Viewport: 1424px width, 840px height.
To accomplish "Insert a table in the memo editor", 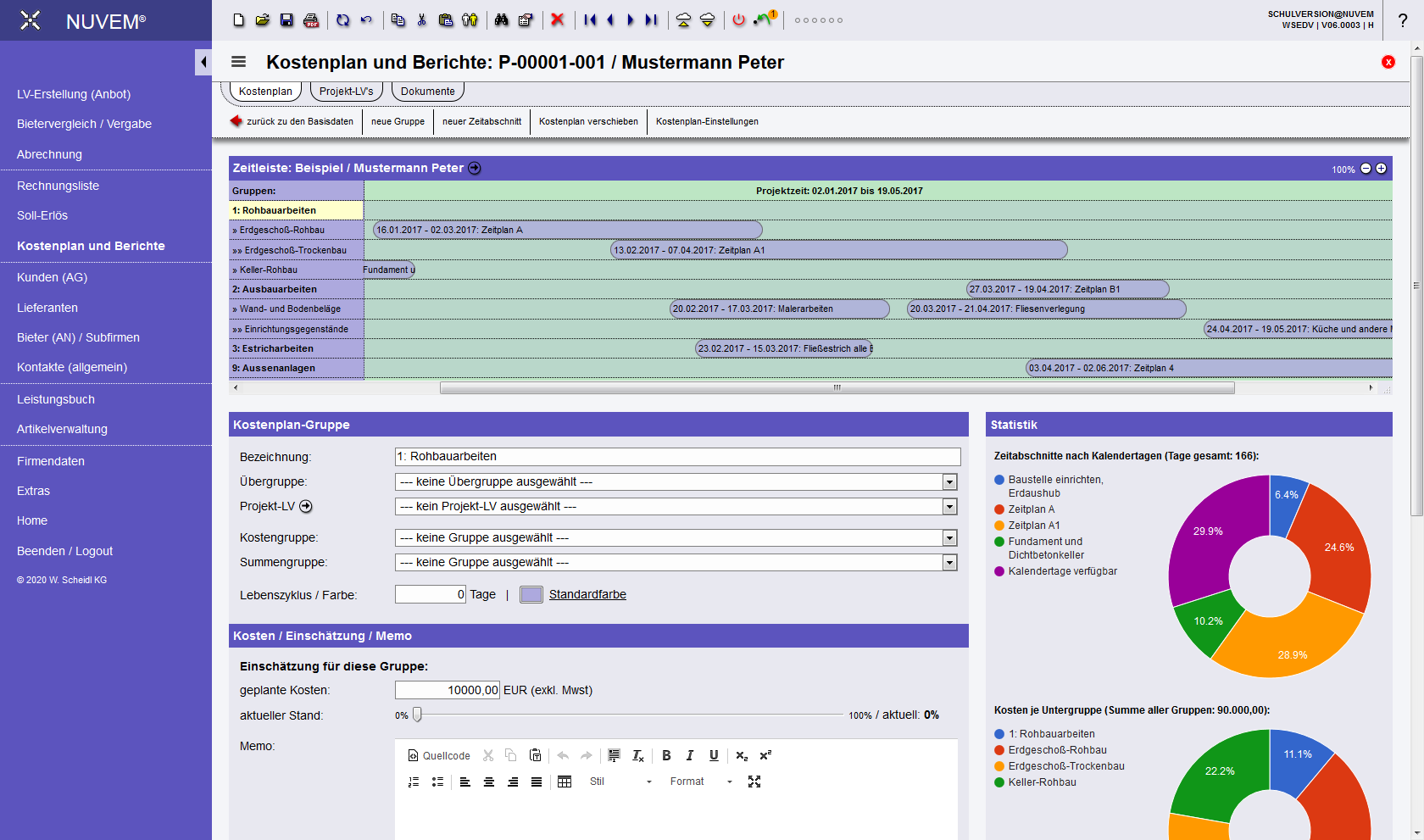I will click(565, 782).
